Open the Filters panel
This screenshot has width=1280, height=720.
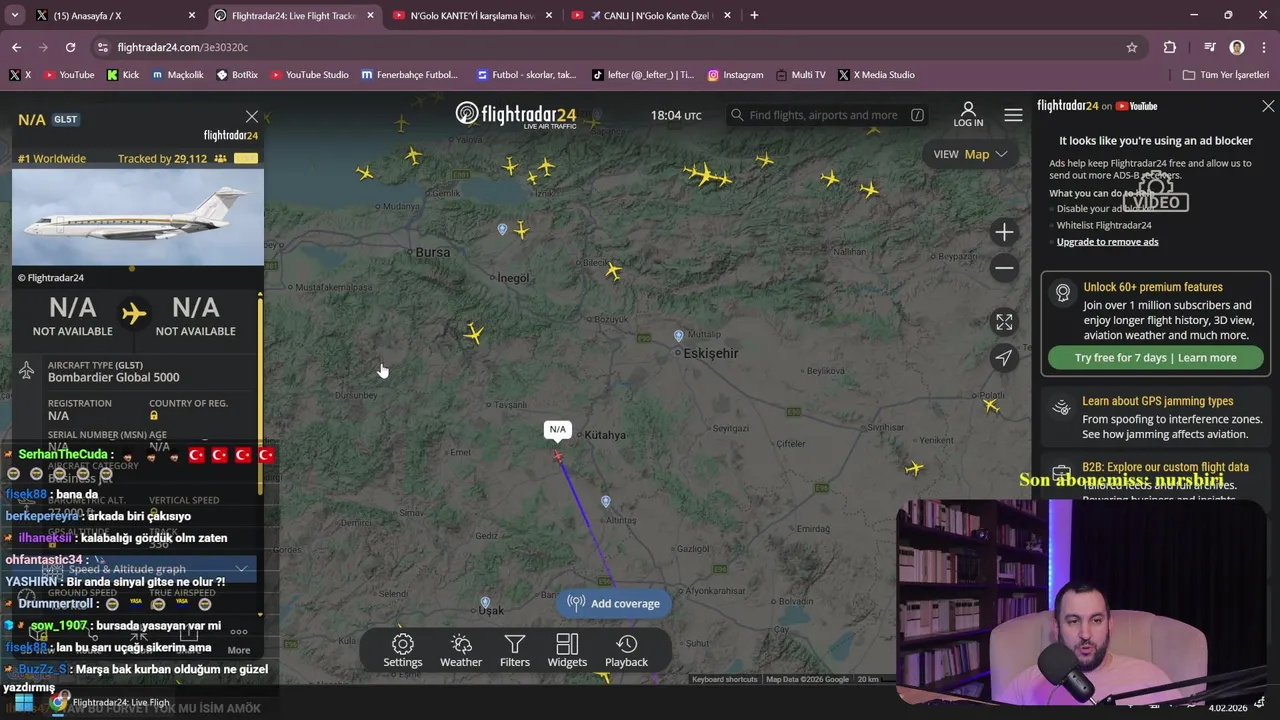click(515, 650)
